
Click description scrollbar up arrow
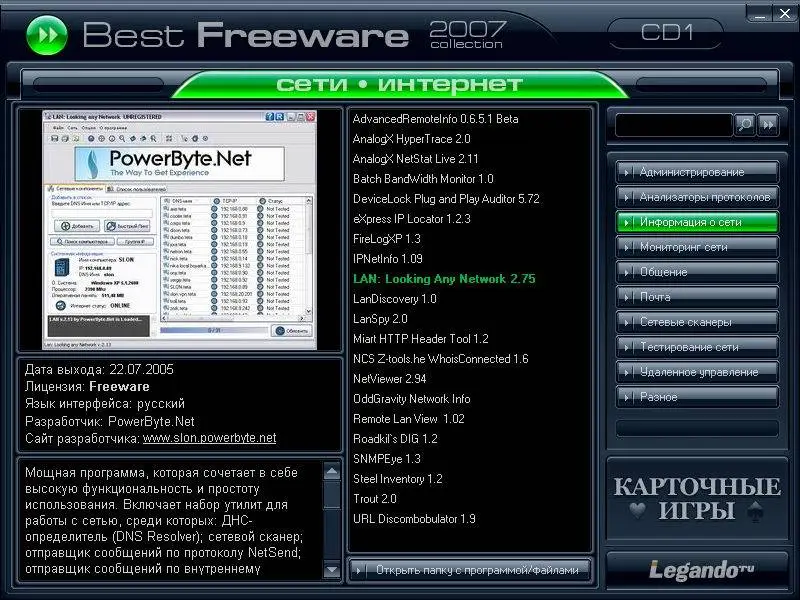click(332, 472)
